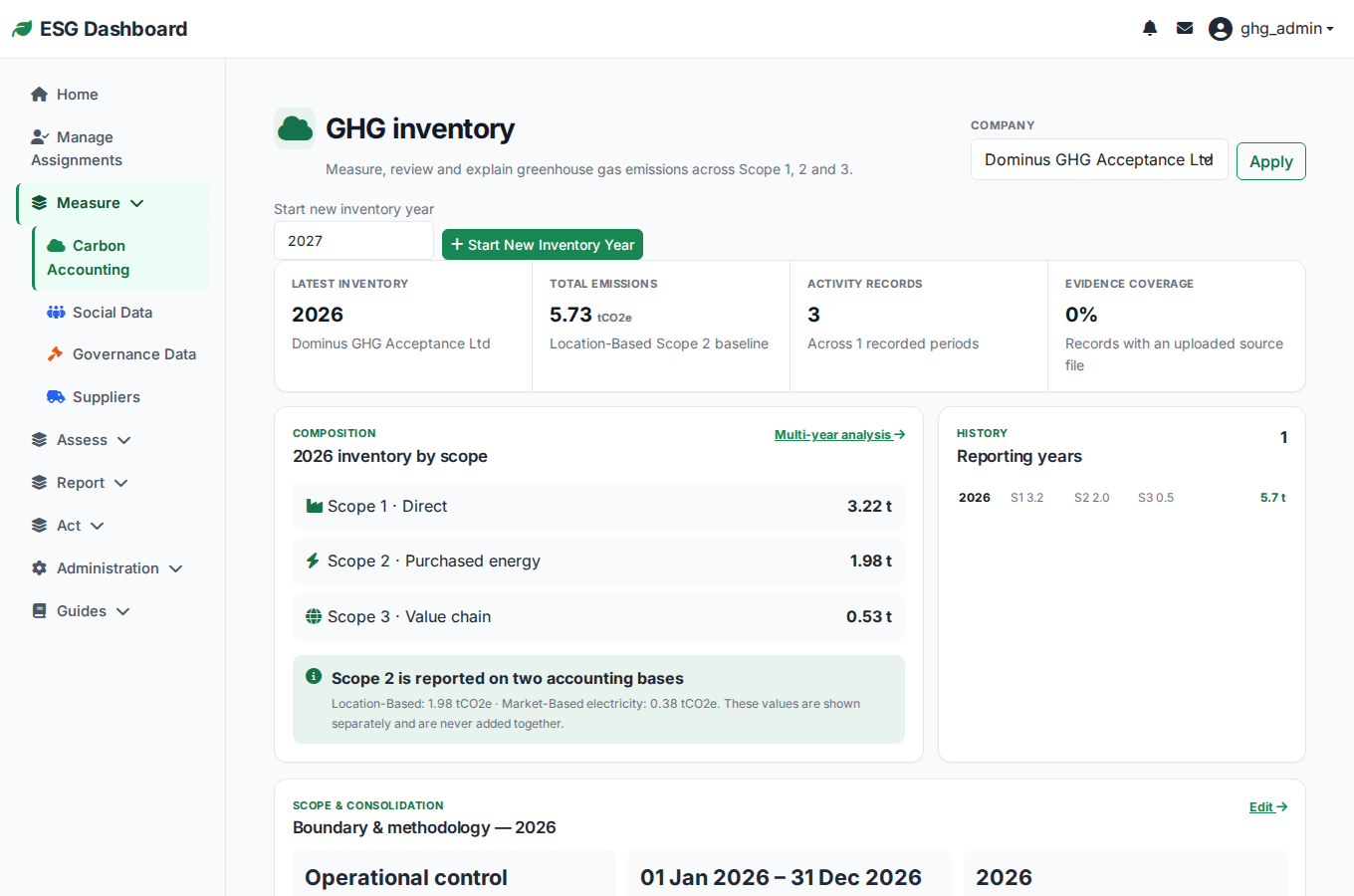
Task: Select the 2026 reporting year row
Action: [1122, 498]
